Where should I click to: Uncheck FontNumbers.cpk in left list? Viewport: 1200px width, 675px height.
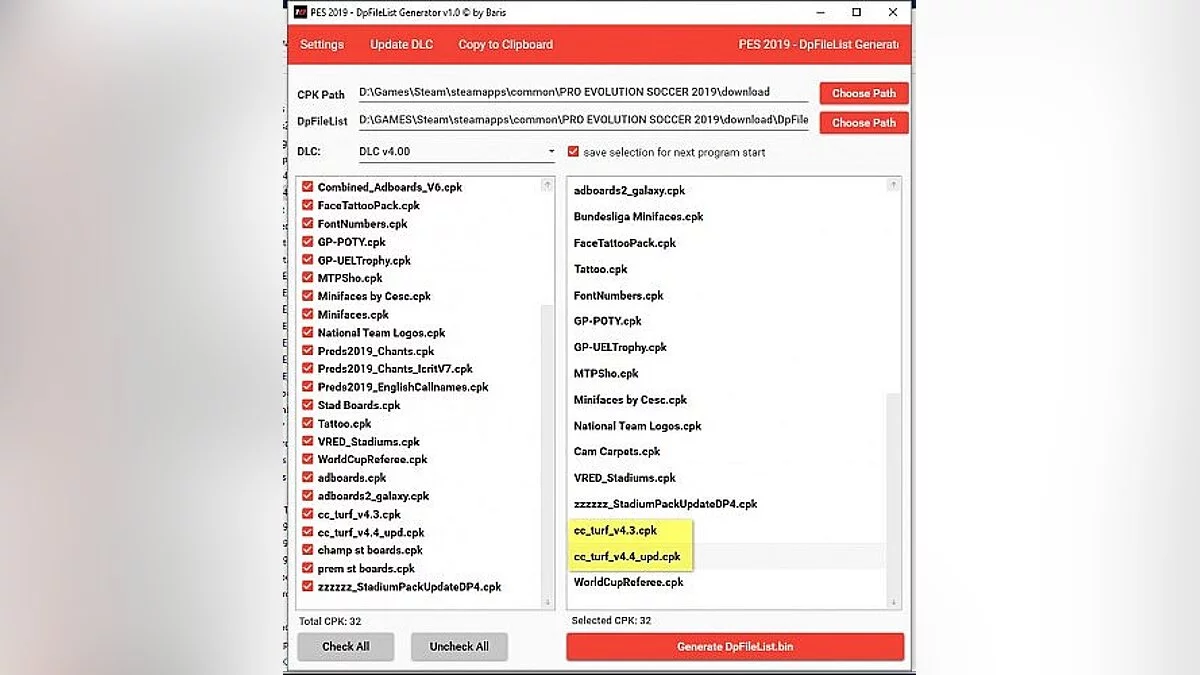click(308, 224)
